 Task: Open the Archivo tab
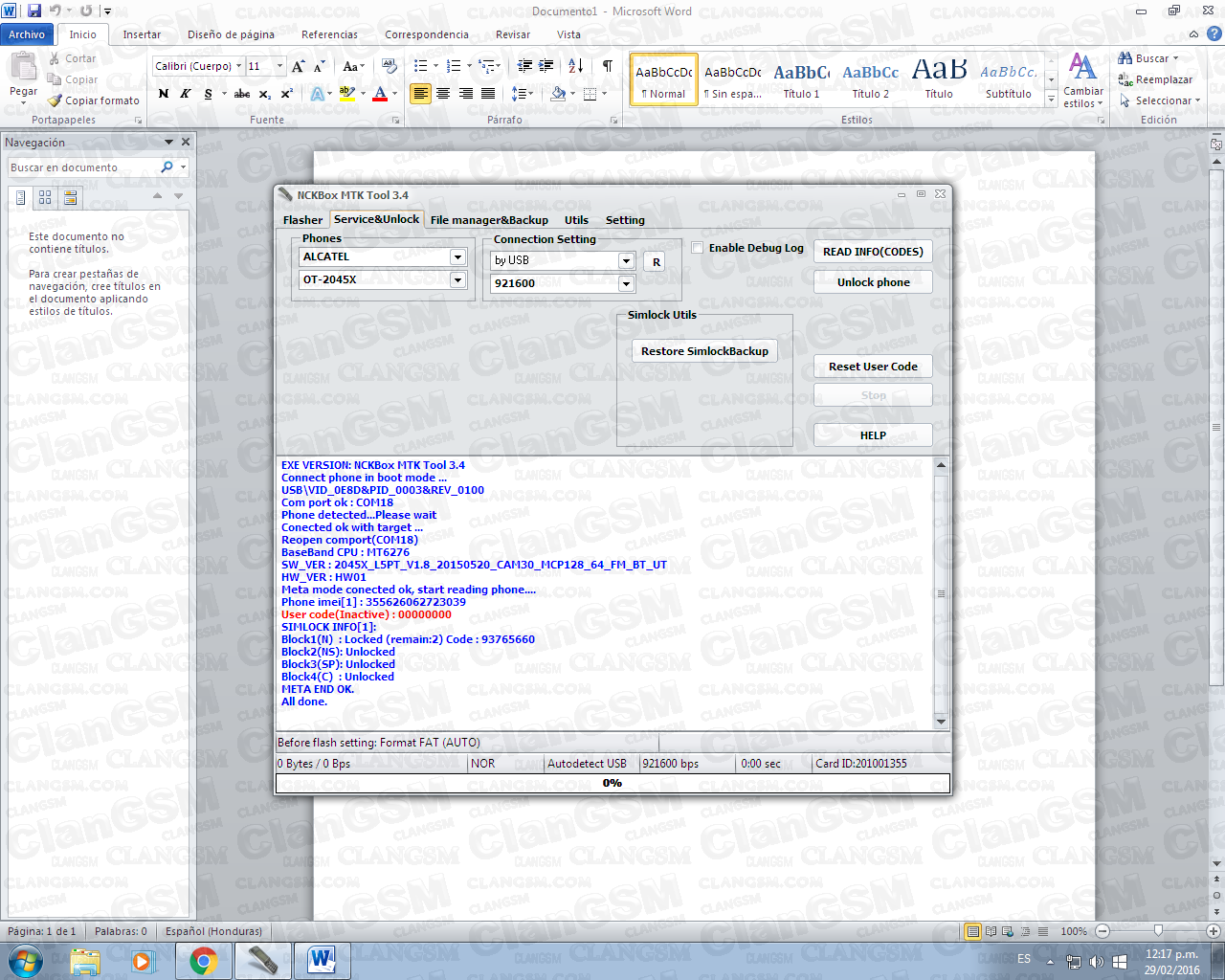click(x=27, y=34)
